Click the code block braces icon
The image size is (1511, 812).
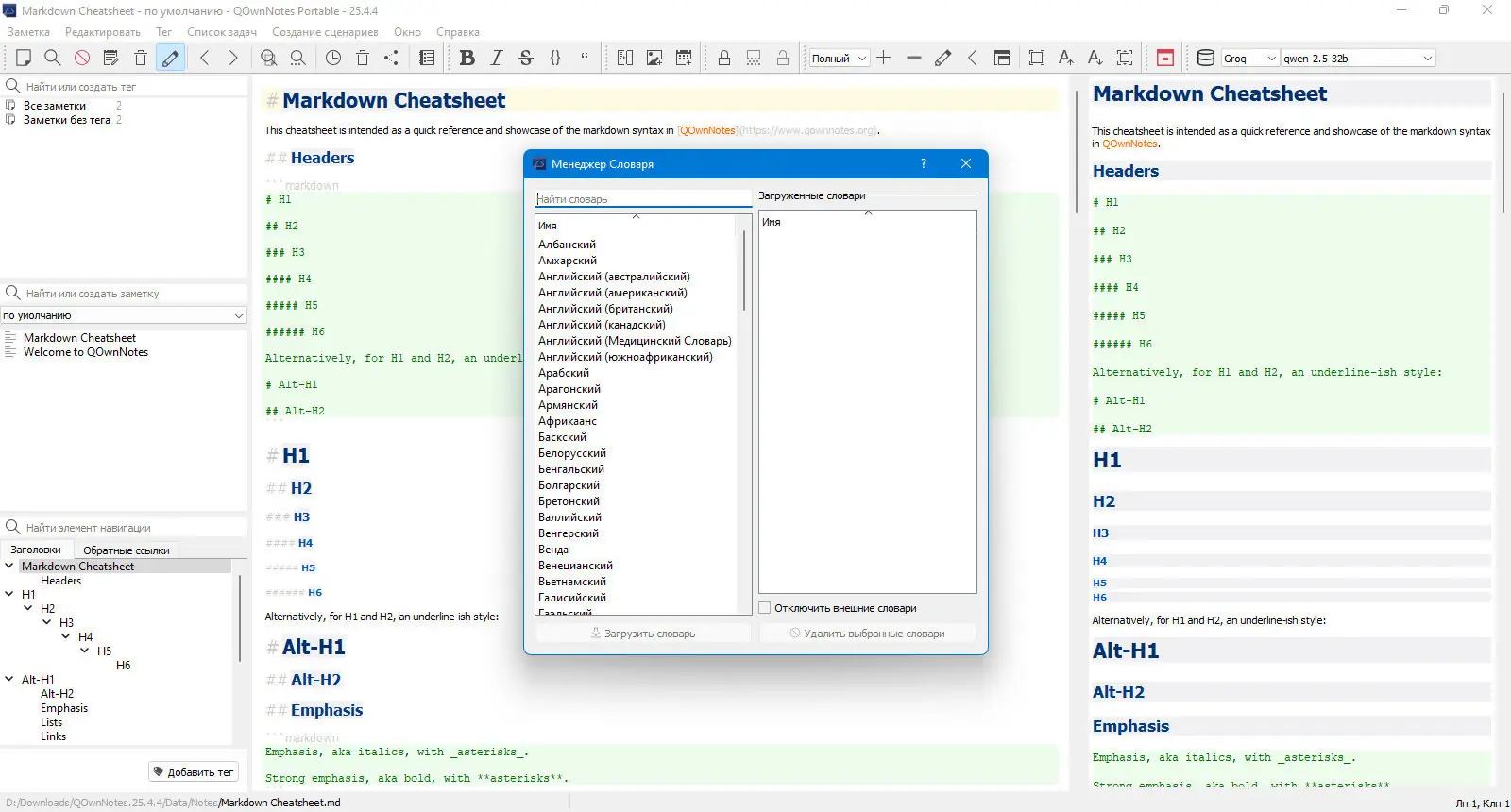(555, 58)
